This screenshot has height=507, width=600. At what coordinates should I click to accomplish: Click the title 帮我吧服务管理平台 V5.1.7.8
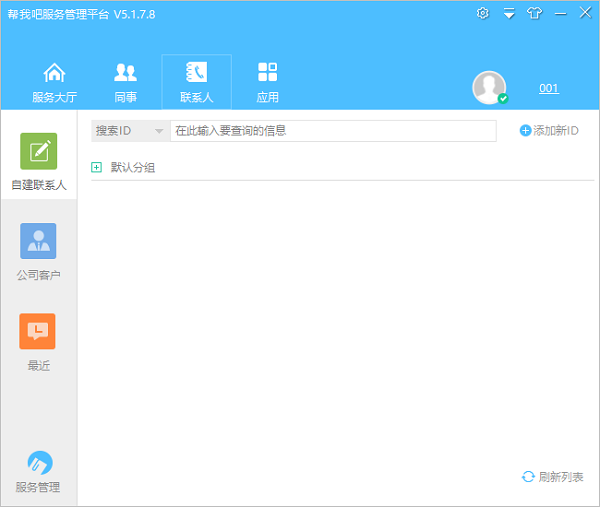tap(82, 15)
